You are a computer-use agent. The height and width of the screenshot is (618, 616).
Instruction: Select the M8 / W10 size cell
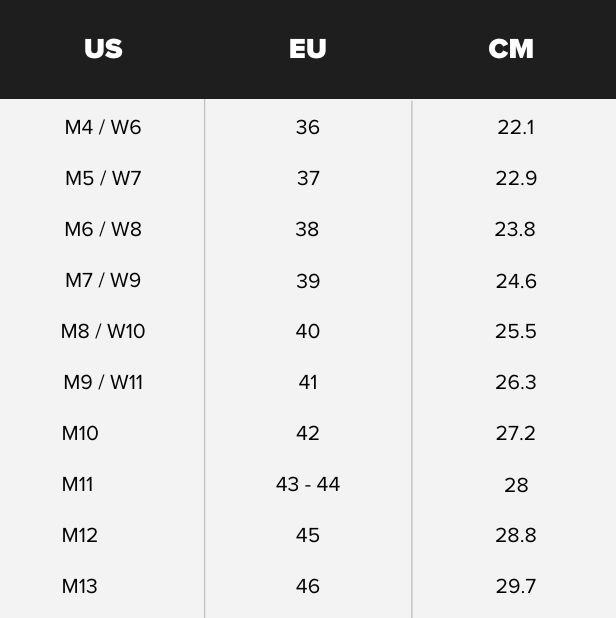click(x=103, y=331)
